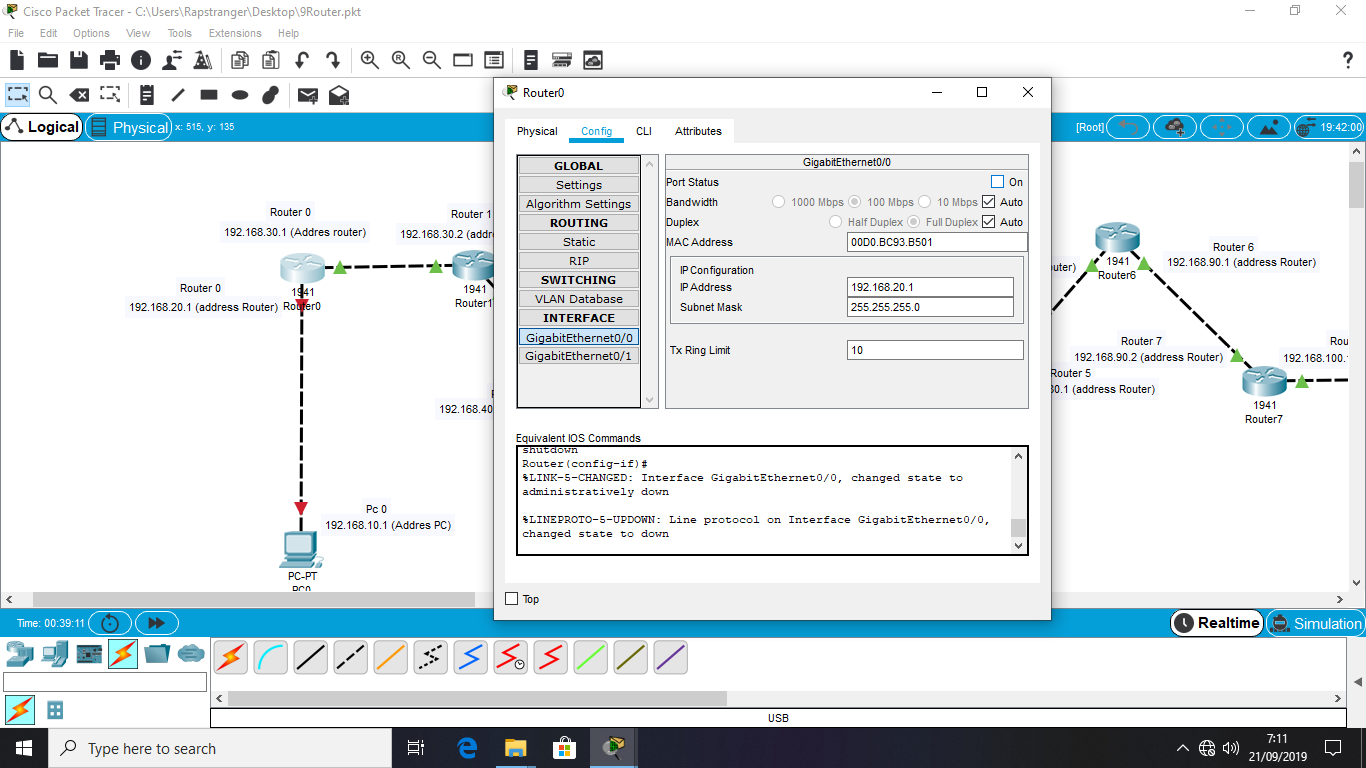Viewport: 1366px width, 768px height.
Task: Zoom out of workspace
Action: tap(432, 60)
